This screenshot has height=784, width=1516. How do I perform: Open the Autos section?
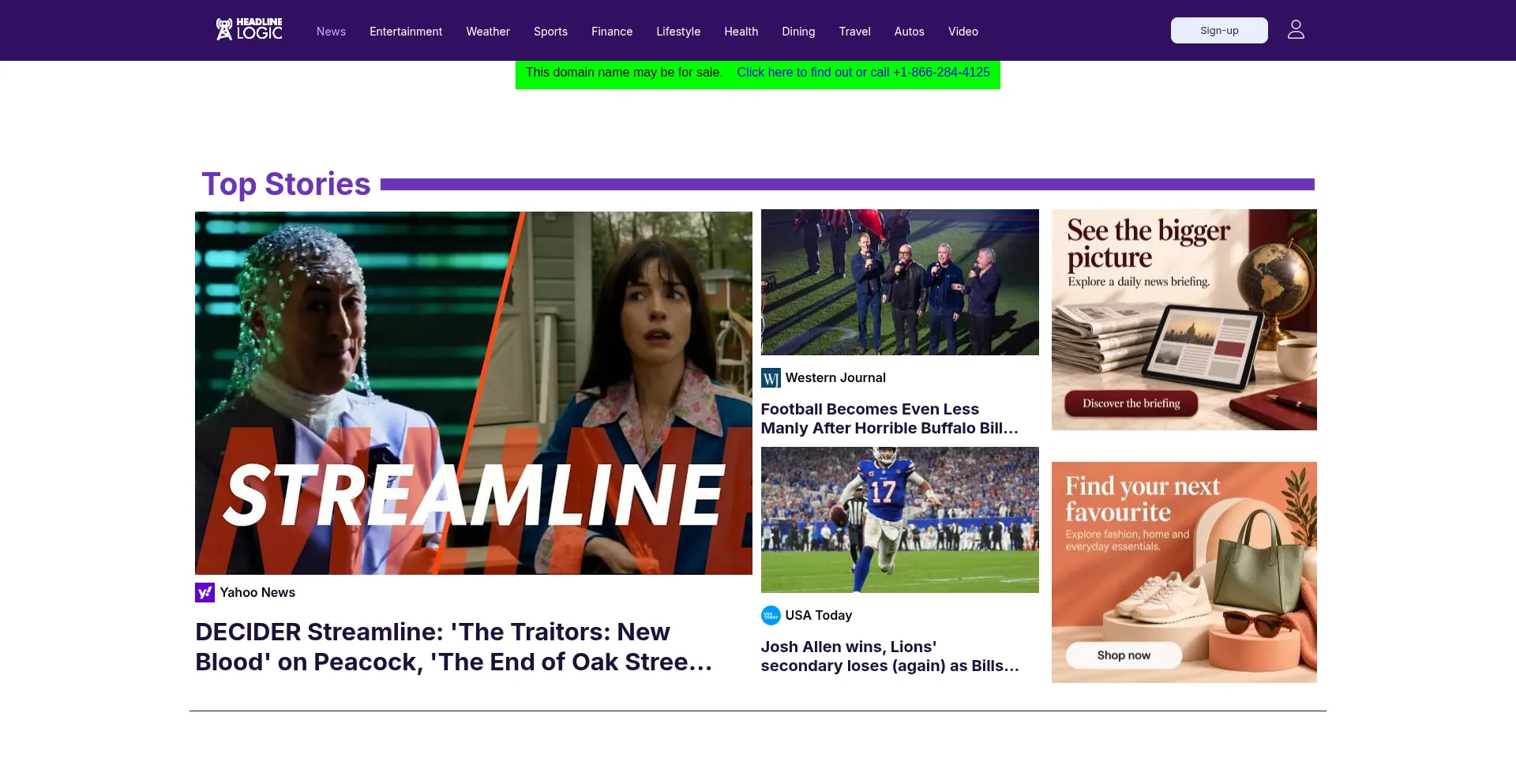(x=909, y=32)
